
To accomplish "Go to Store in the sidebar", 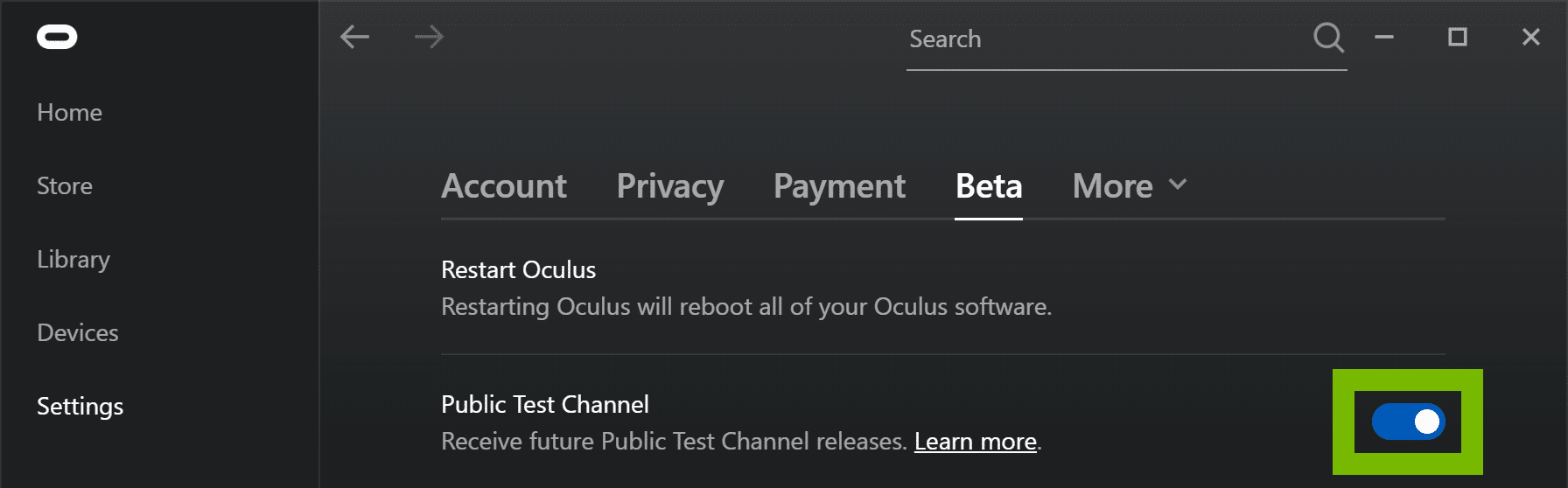I will [x=65, y=186].
